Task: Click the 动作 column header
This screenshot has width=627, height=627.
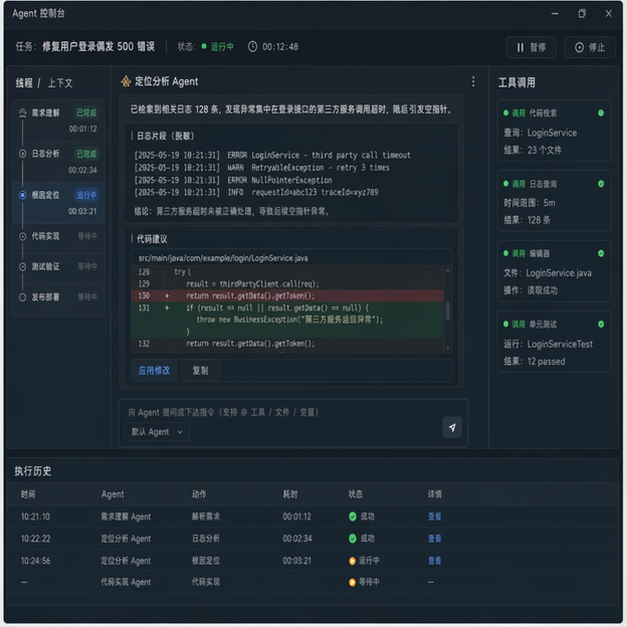Action: [199, 494]
